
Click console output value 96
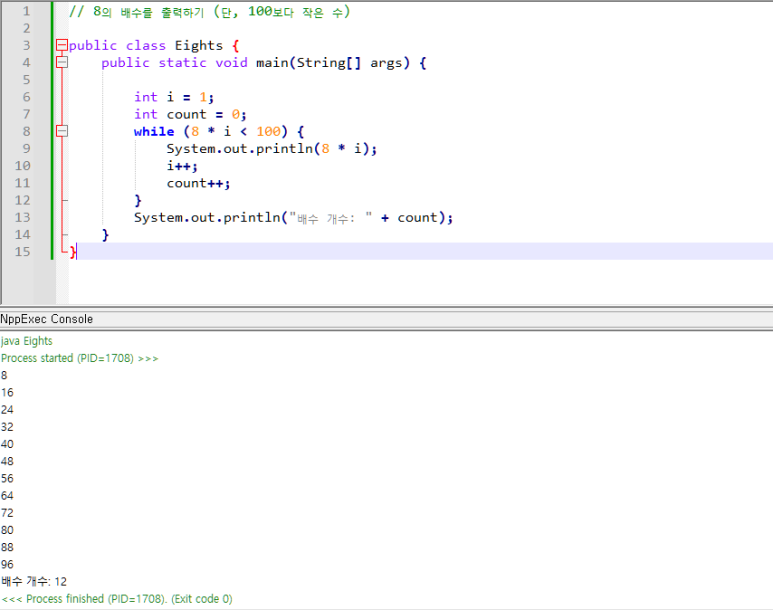7,565
